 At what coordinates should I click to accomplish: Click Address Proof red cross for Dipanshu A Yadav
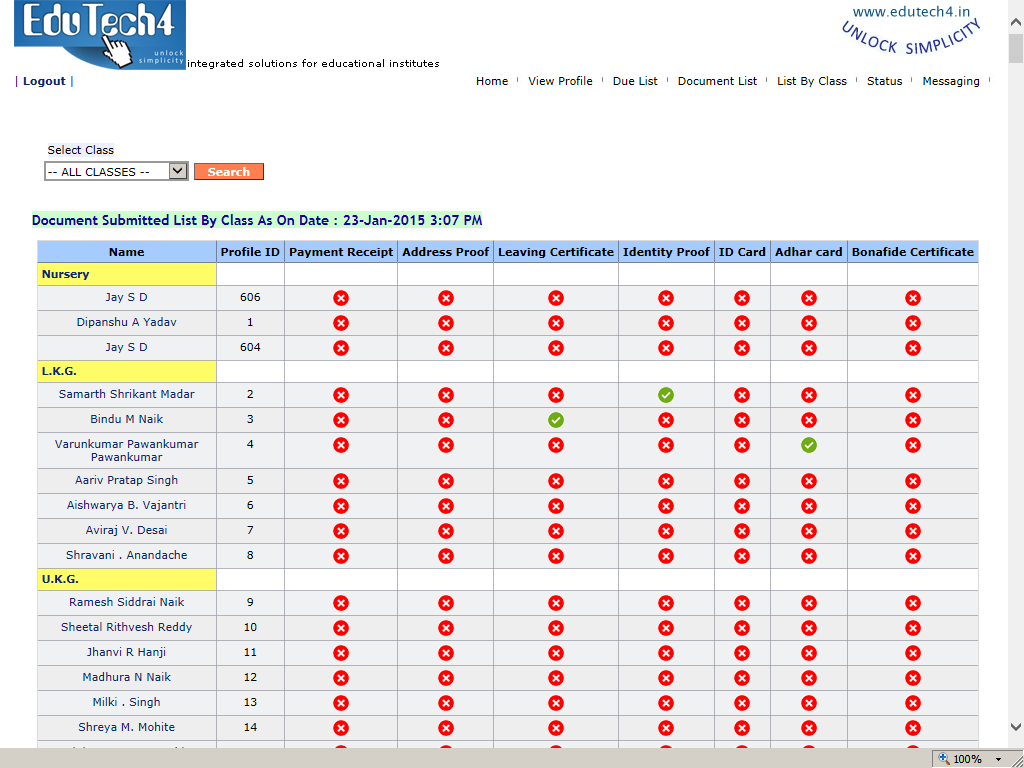[x=445, y=323]
